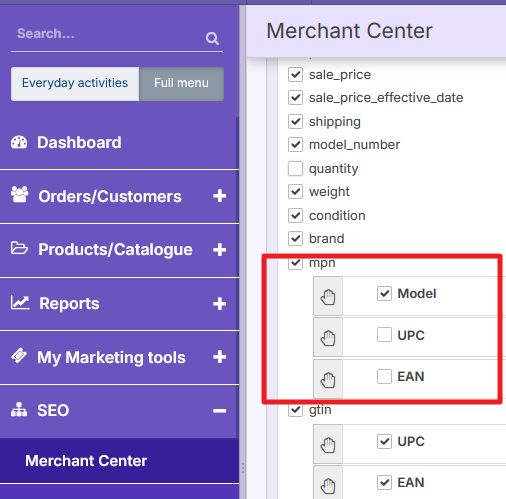506x499 pixels.
Task: Click the Orders/Customers people icon
Action: (x=20, y=194)
